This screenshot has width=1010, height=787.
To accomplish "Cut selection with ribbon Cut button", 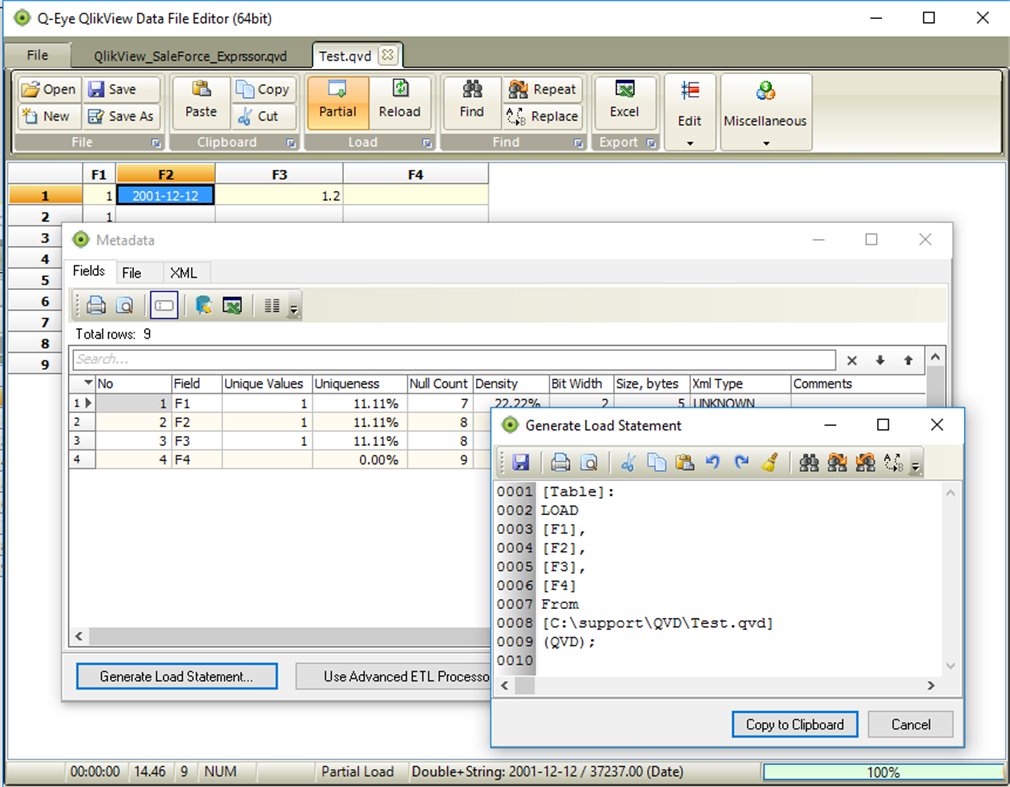I will point(263,117).
